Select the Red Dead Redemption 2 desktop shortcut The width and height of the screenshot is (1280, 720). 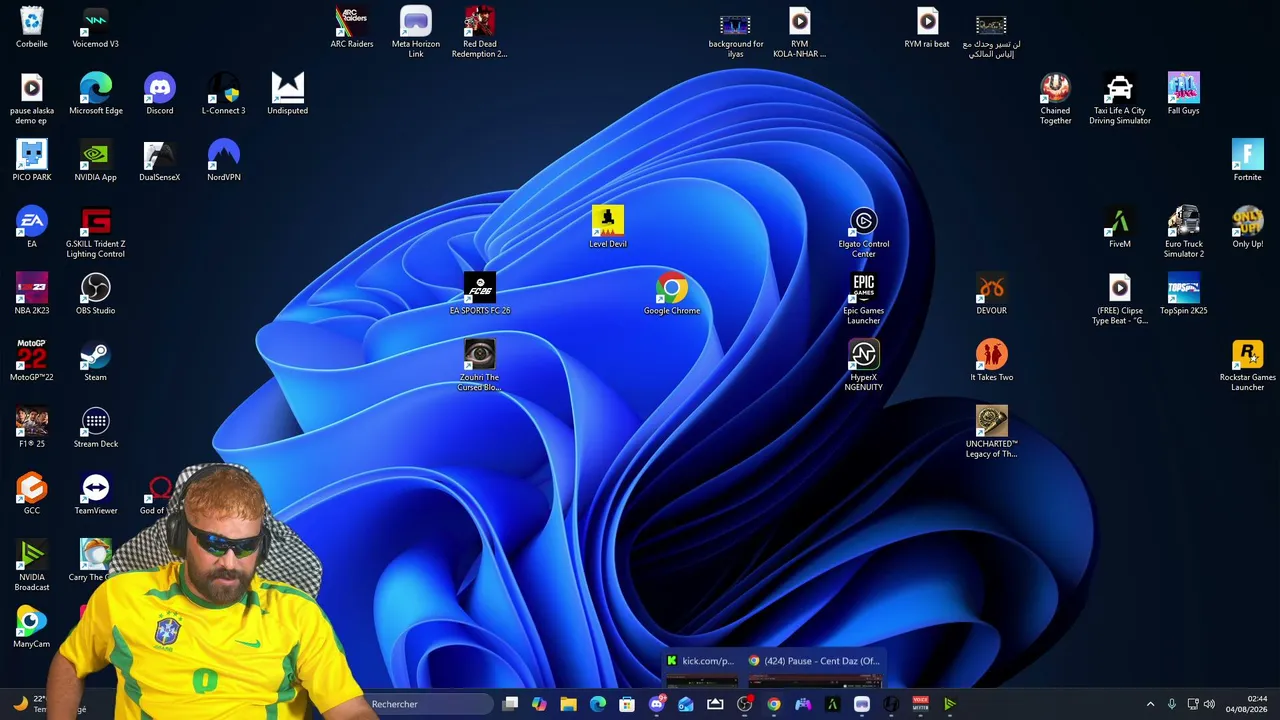(x=480, y=32)
